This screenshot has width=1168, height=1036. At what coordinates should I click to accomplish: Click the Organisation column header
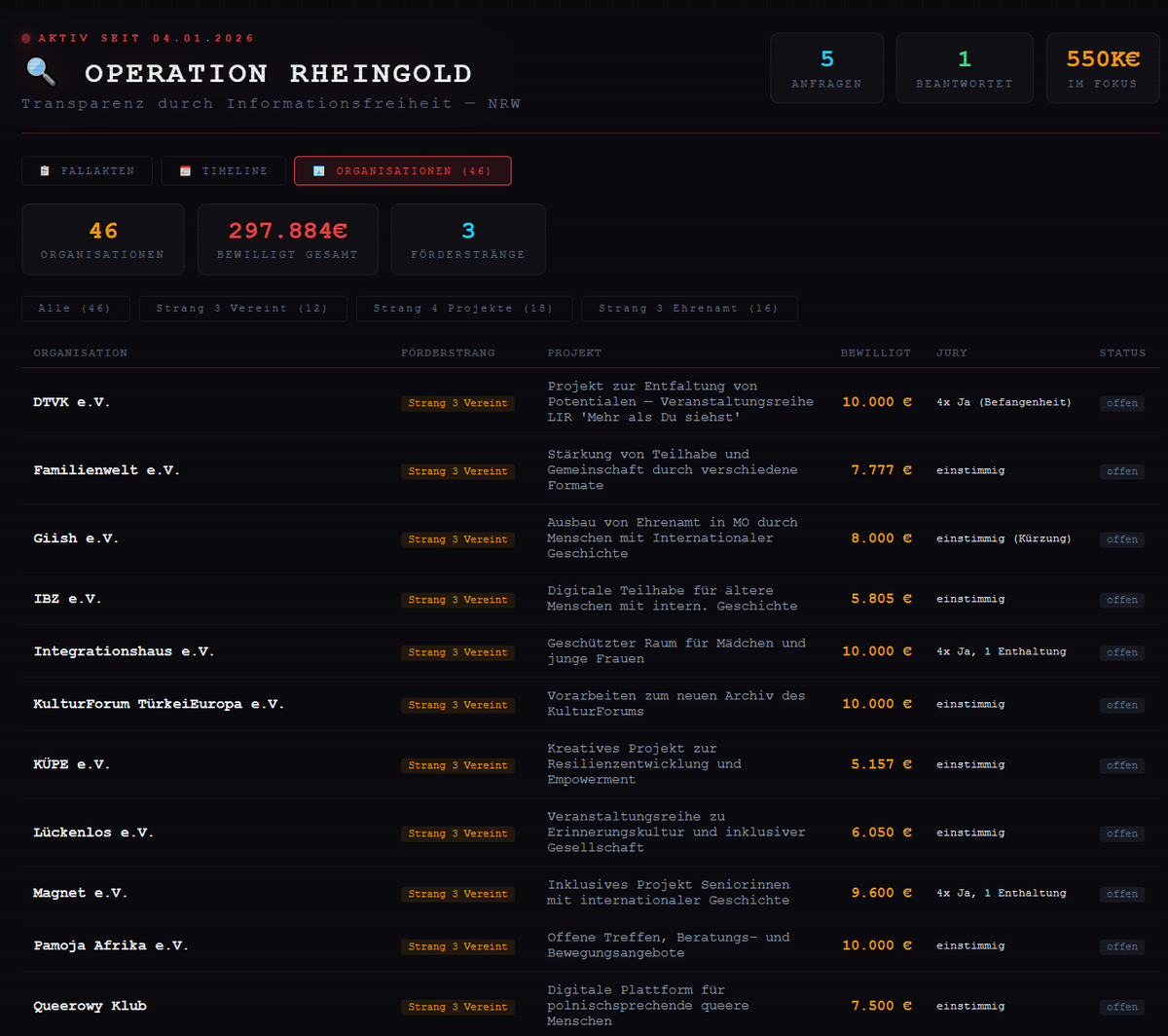coord(81,352)
